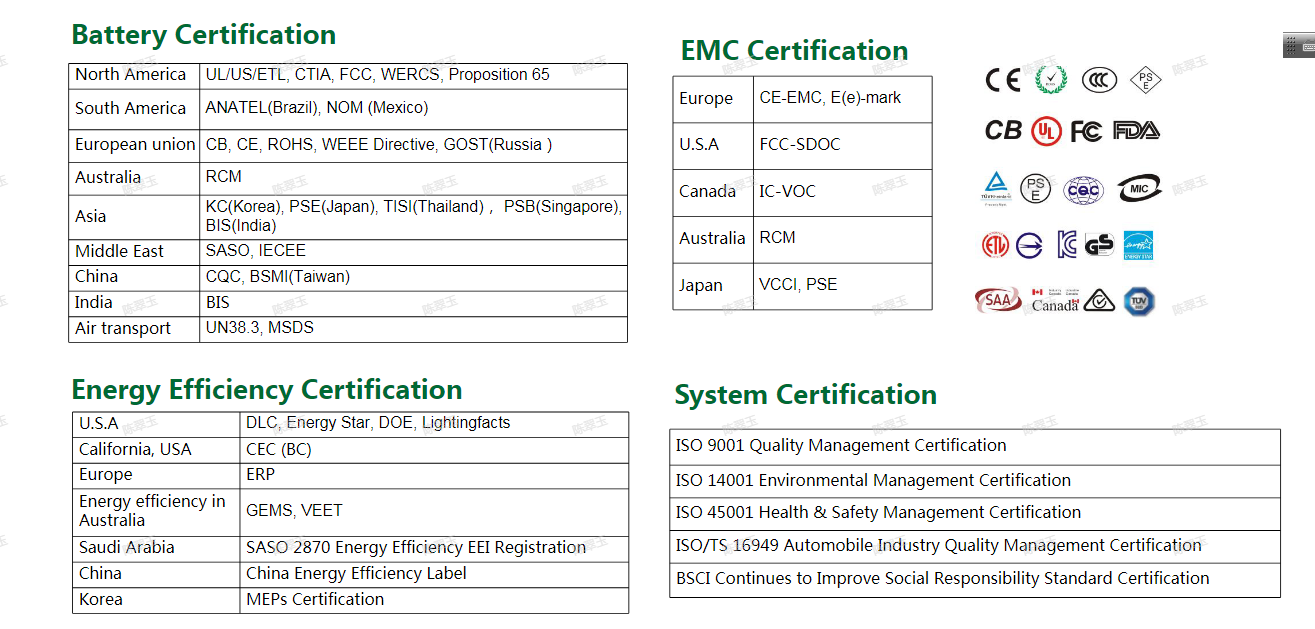This screenshot has height=629, width=1315.
Task: Click the GS certification mark
Action: (x=1099, y=245)
